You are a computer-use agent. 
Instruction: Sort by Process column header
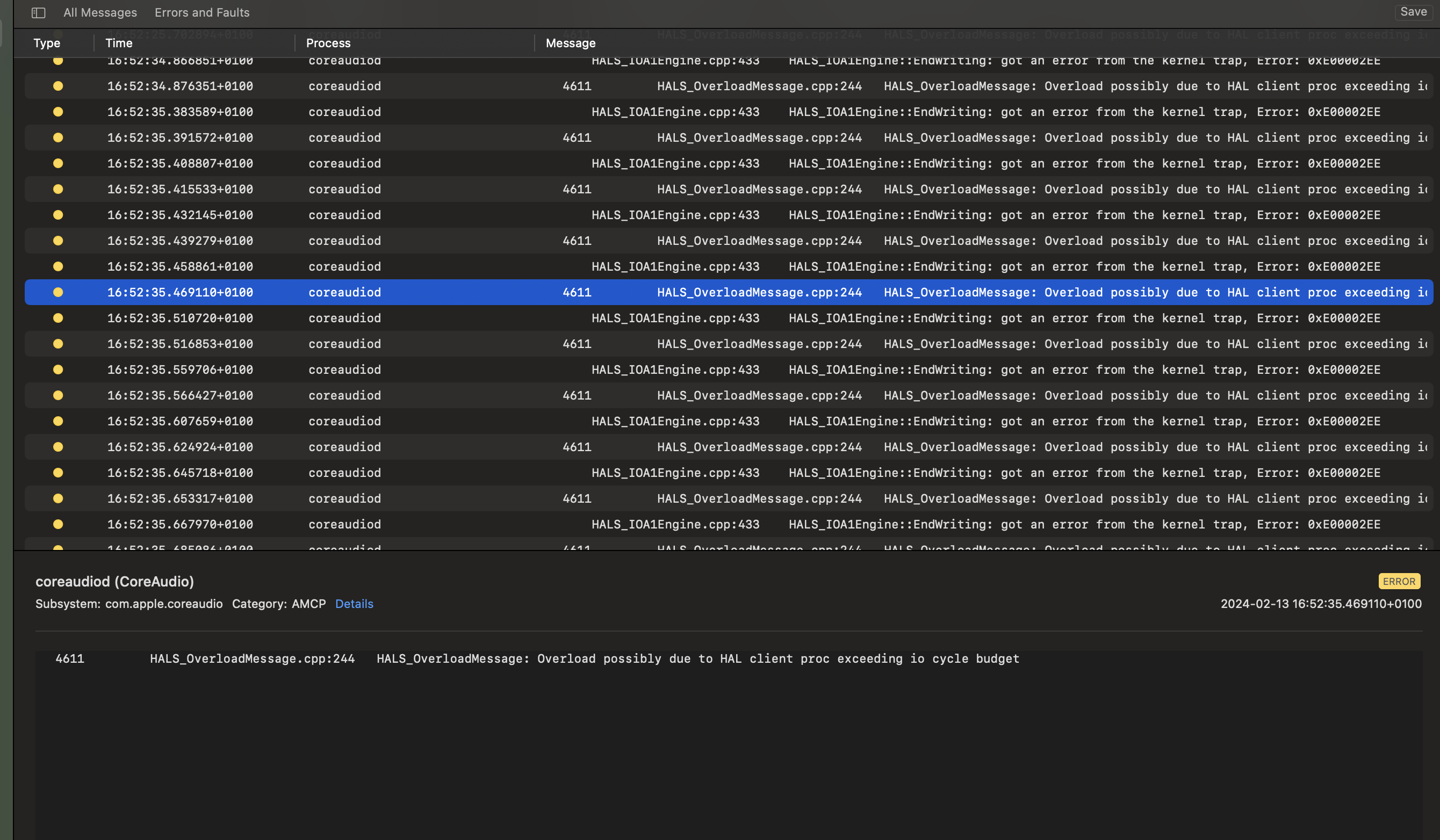coord(328,44)
